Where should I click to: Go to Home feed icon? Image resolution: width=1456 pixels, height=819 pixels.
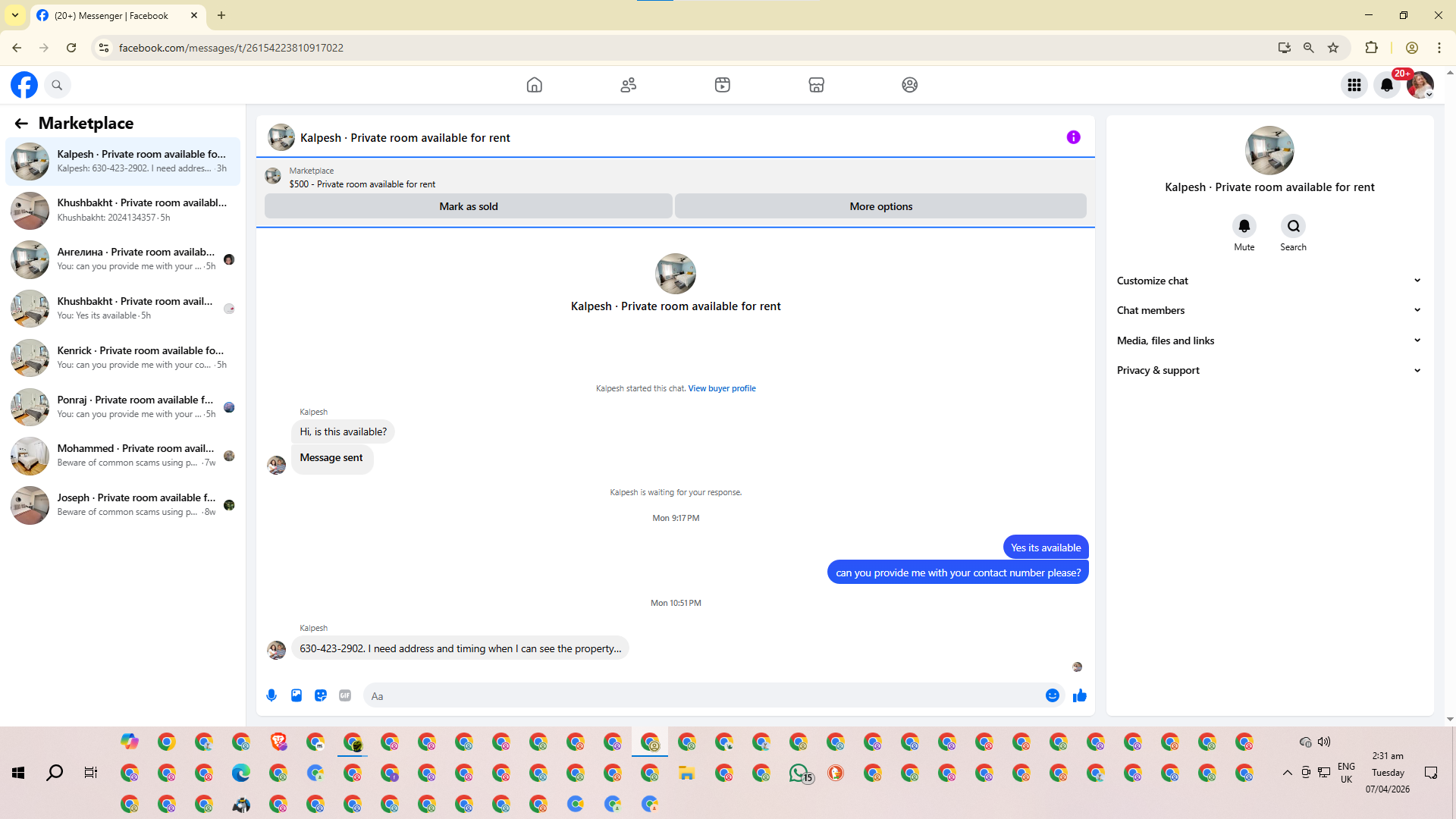click(535, 85)
